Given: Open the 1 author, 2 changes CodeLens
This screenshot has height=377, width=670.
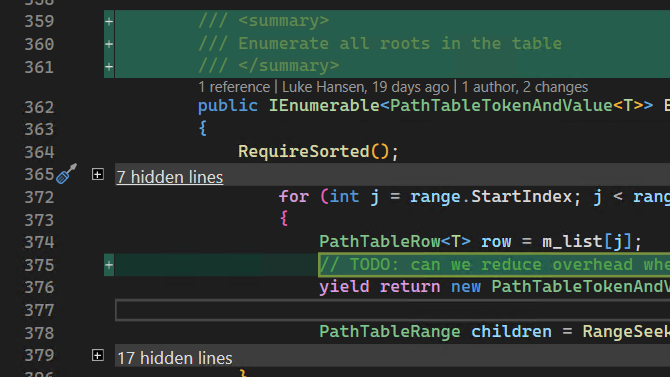Looking at the screenshot, I should click(525, 87).
